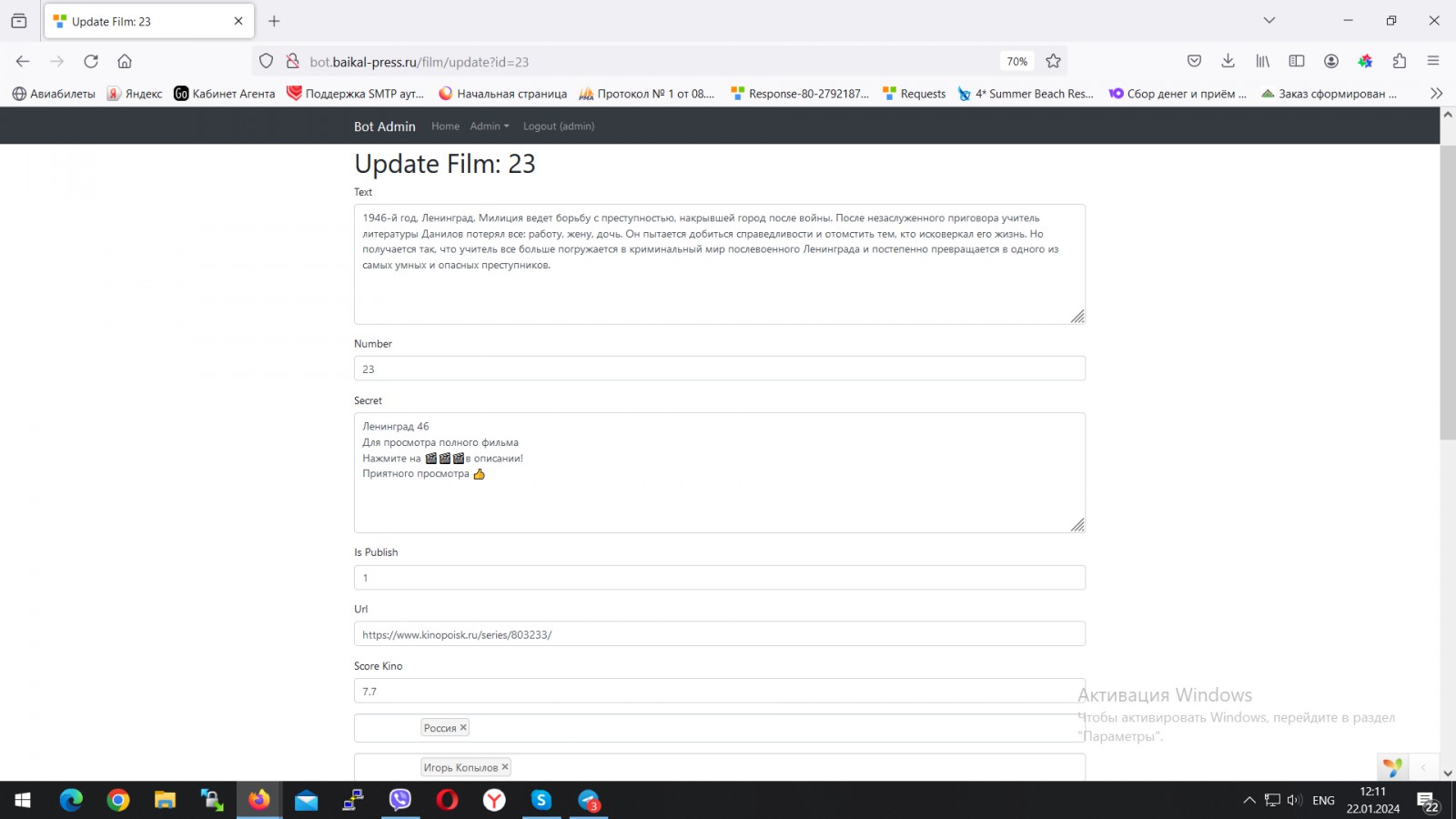Close the Update Film: 23 tab
The width and height of the screenshot is (1456, 819).
click(238, 21)
